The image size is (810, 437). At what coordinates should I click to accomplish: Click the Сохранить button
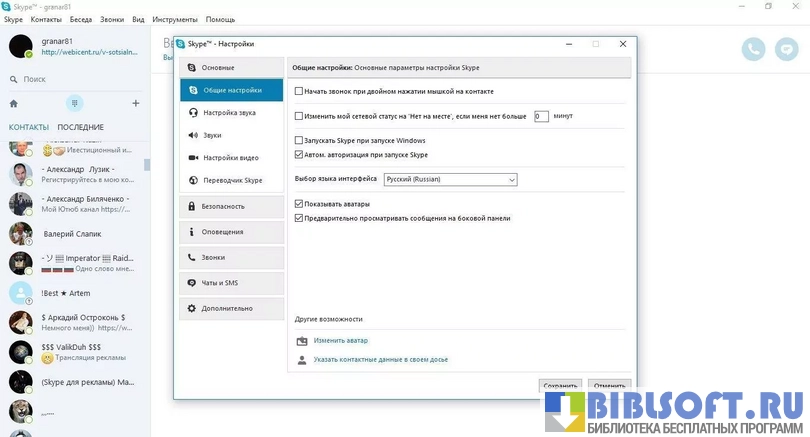click(560, 385)
